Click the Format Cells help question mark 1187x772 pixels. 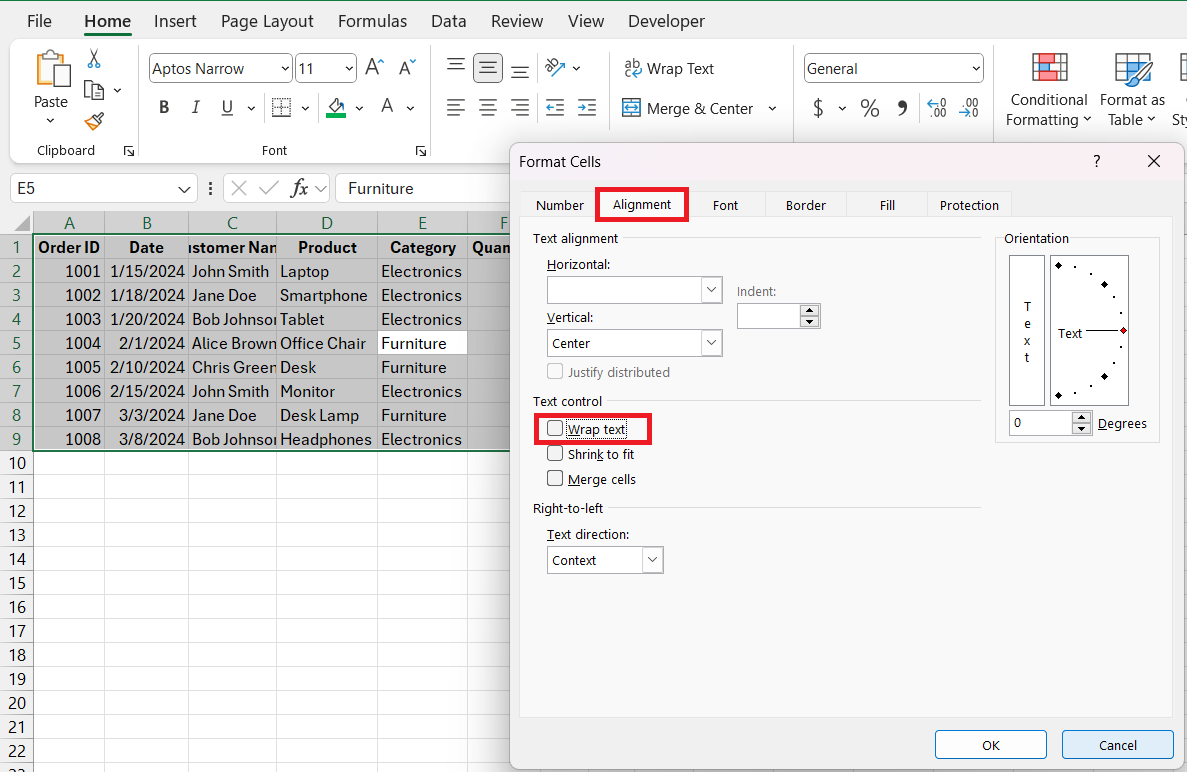coord(1096,160)
